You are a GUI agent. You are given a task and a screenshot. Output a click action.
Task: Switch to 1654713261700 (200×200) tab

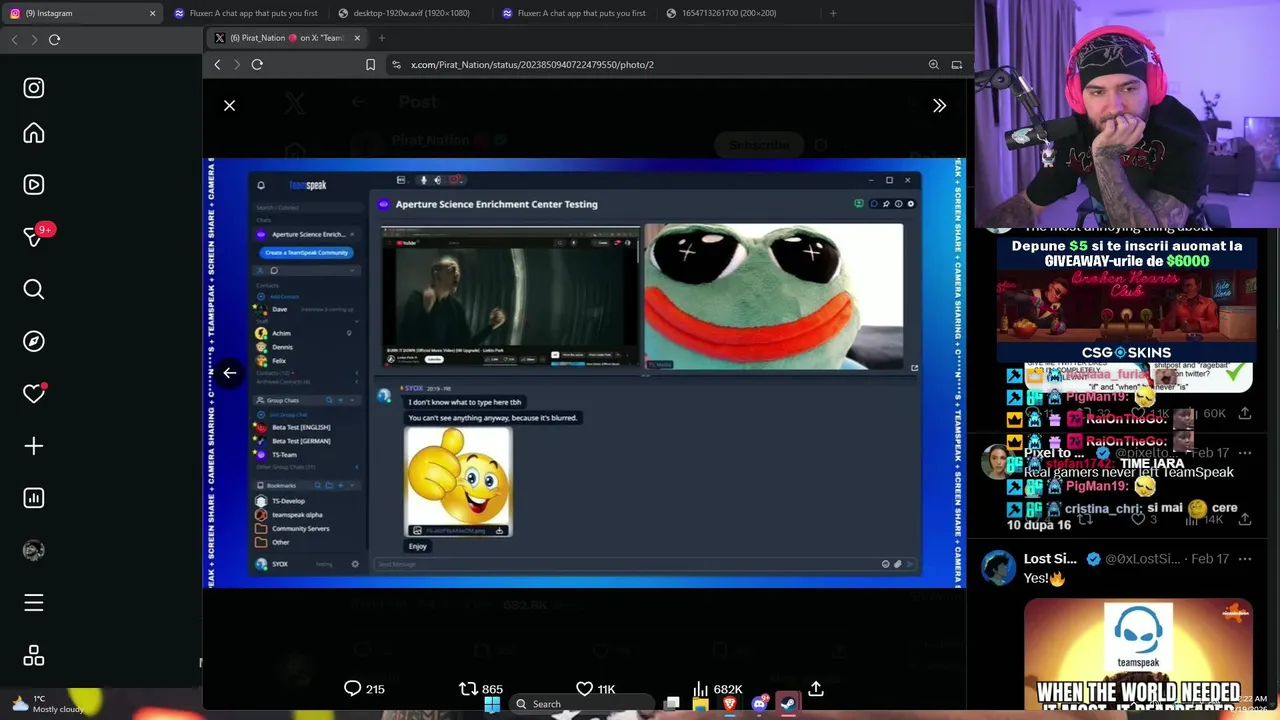coord(728,13)
